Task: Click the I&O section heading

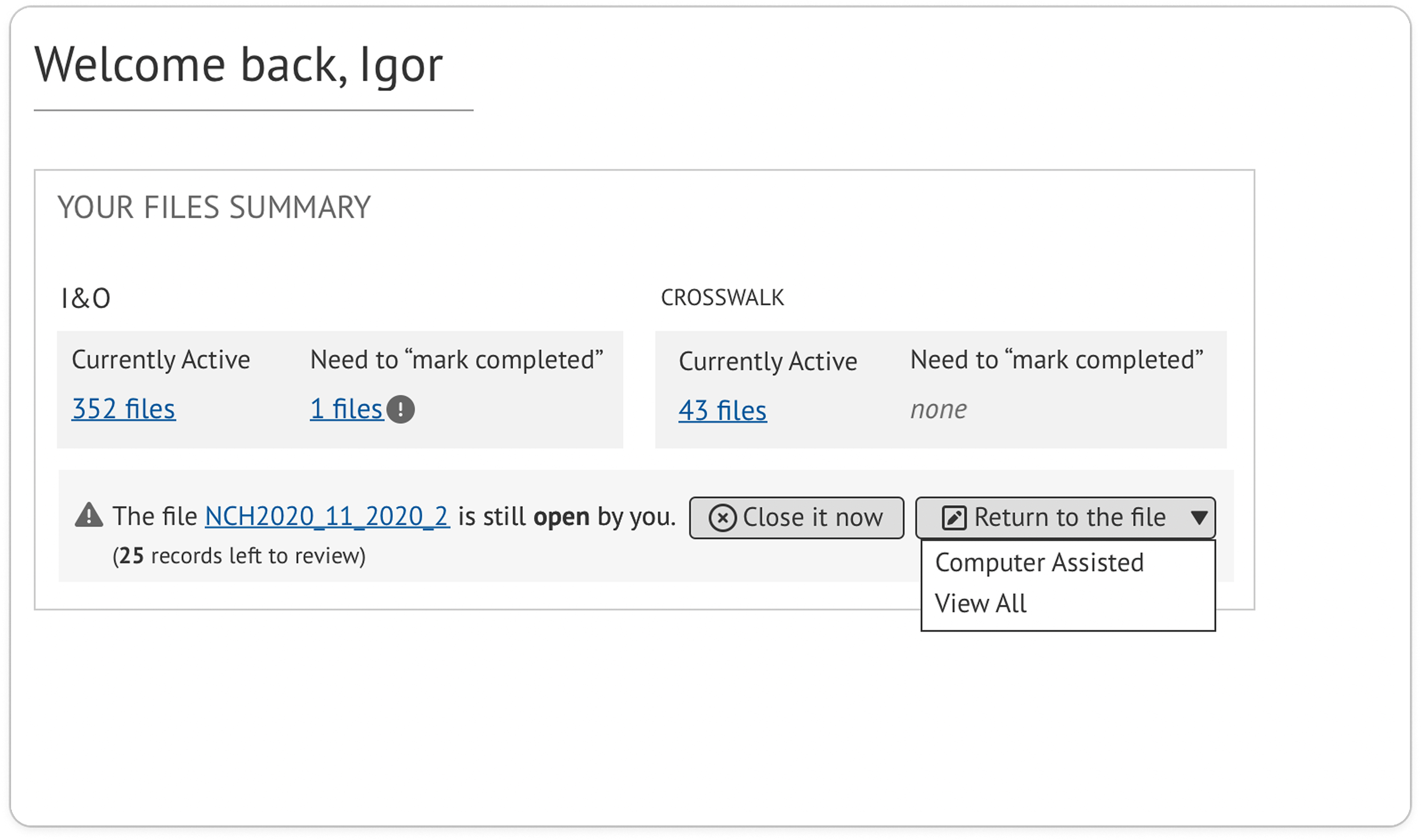Action: [85, 298]
